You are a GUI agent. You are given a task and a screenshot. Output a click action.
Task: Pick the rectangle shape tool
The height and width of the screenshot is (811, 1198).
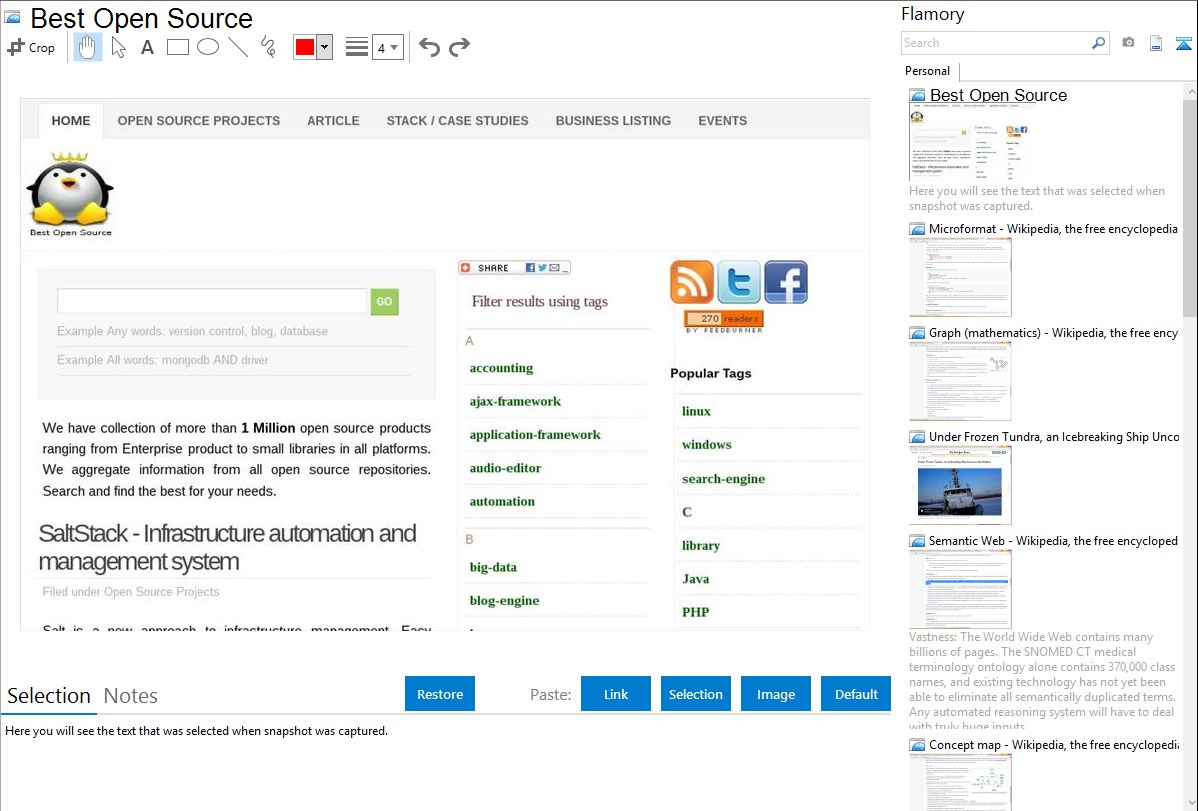click(x=177, y=47)
